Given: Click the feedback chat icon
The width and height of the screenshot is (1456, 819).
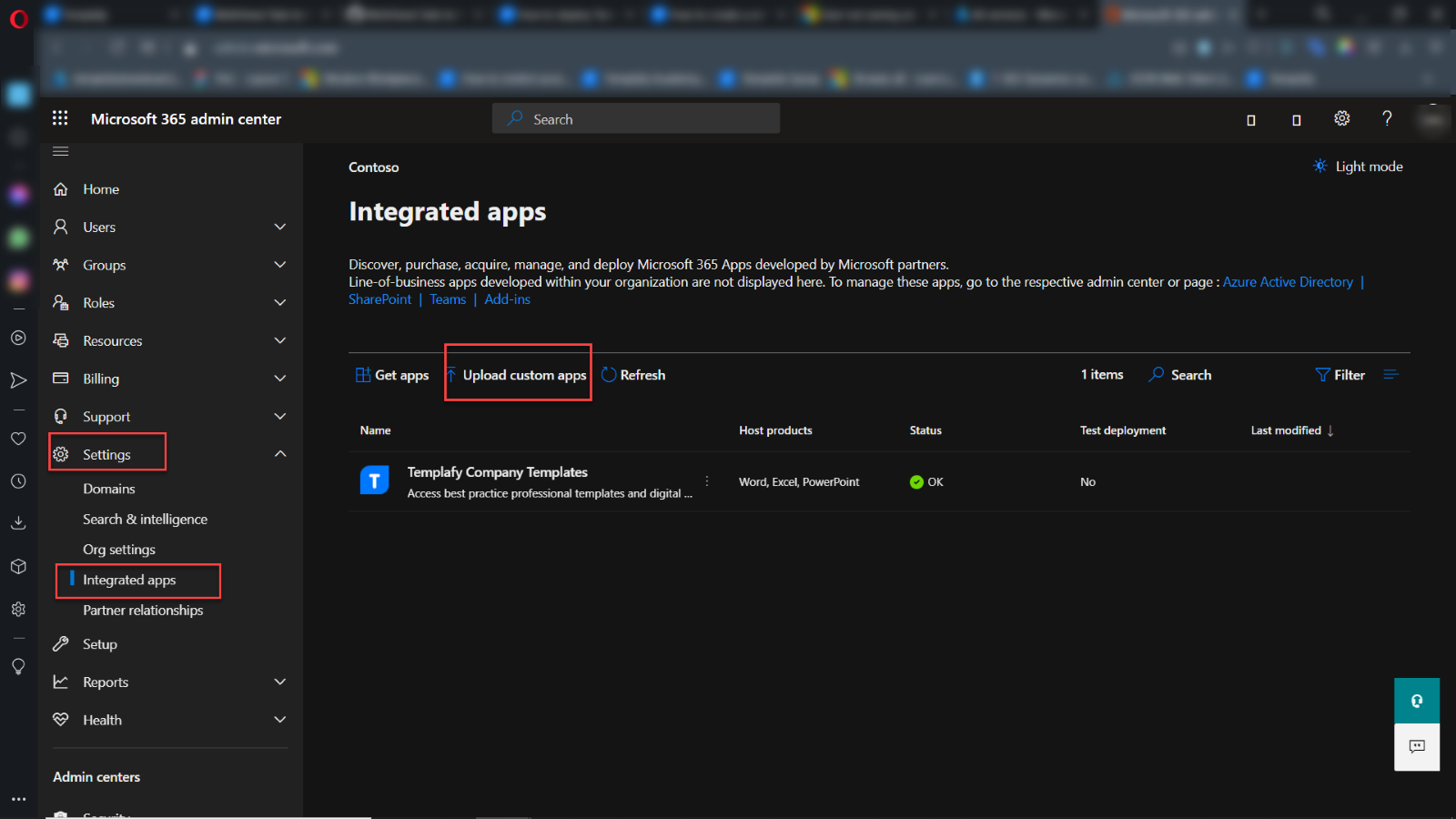Looking at the screenshot, I should [x=1416, y=747].
